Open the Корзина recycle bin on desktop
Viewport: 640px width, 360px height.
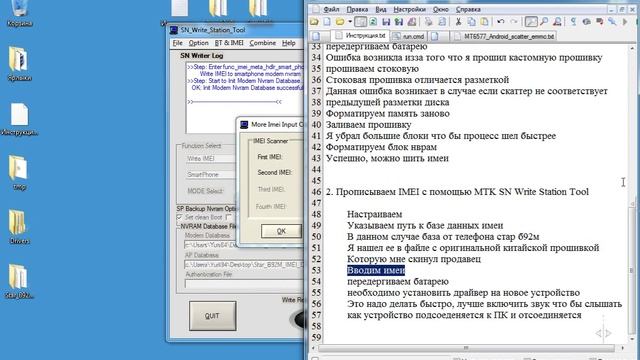click(19, 14)
